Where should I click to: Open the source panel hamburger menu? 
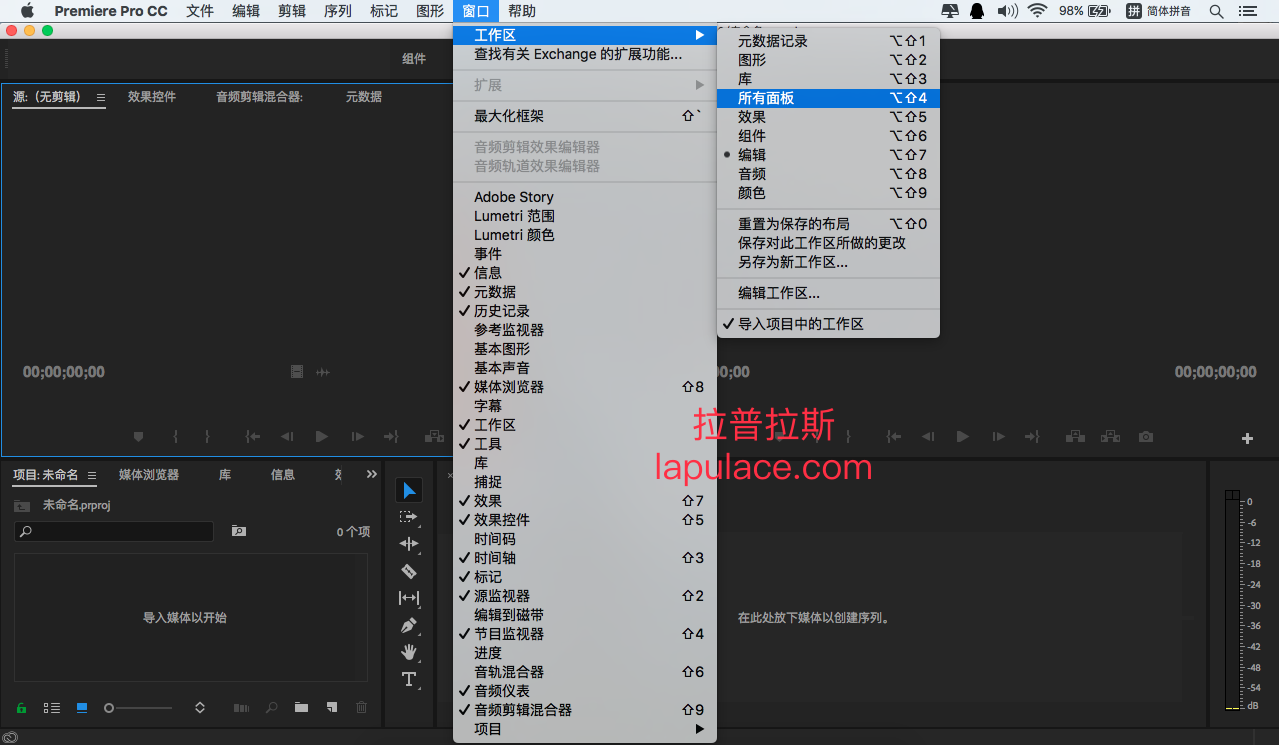point(101,98)
